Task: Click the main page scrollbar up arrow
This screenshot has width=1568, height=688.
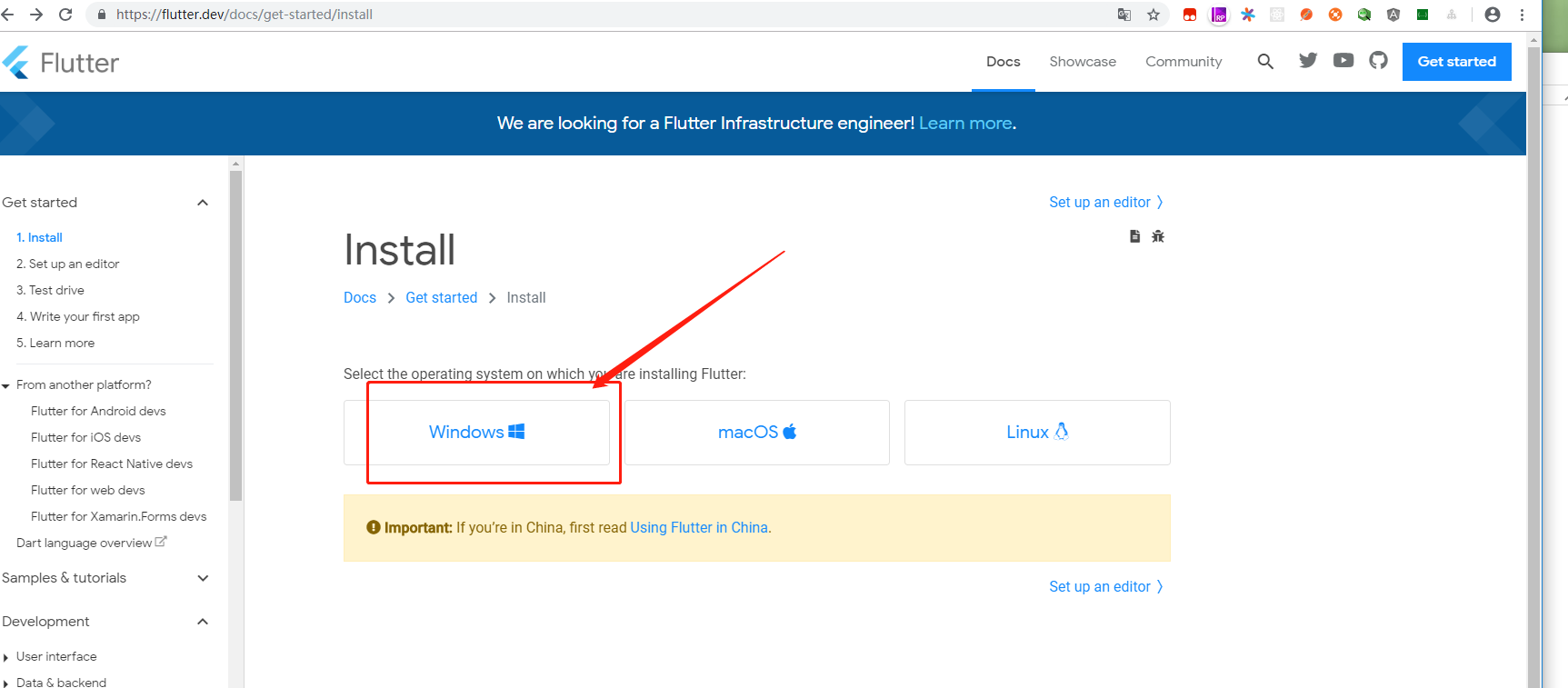Action: click(1534, 40)
